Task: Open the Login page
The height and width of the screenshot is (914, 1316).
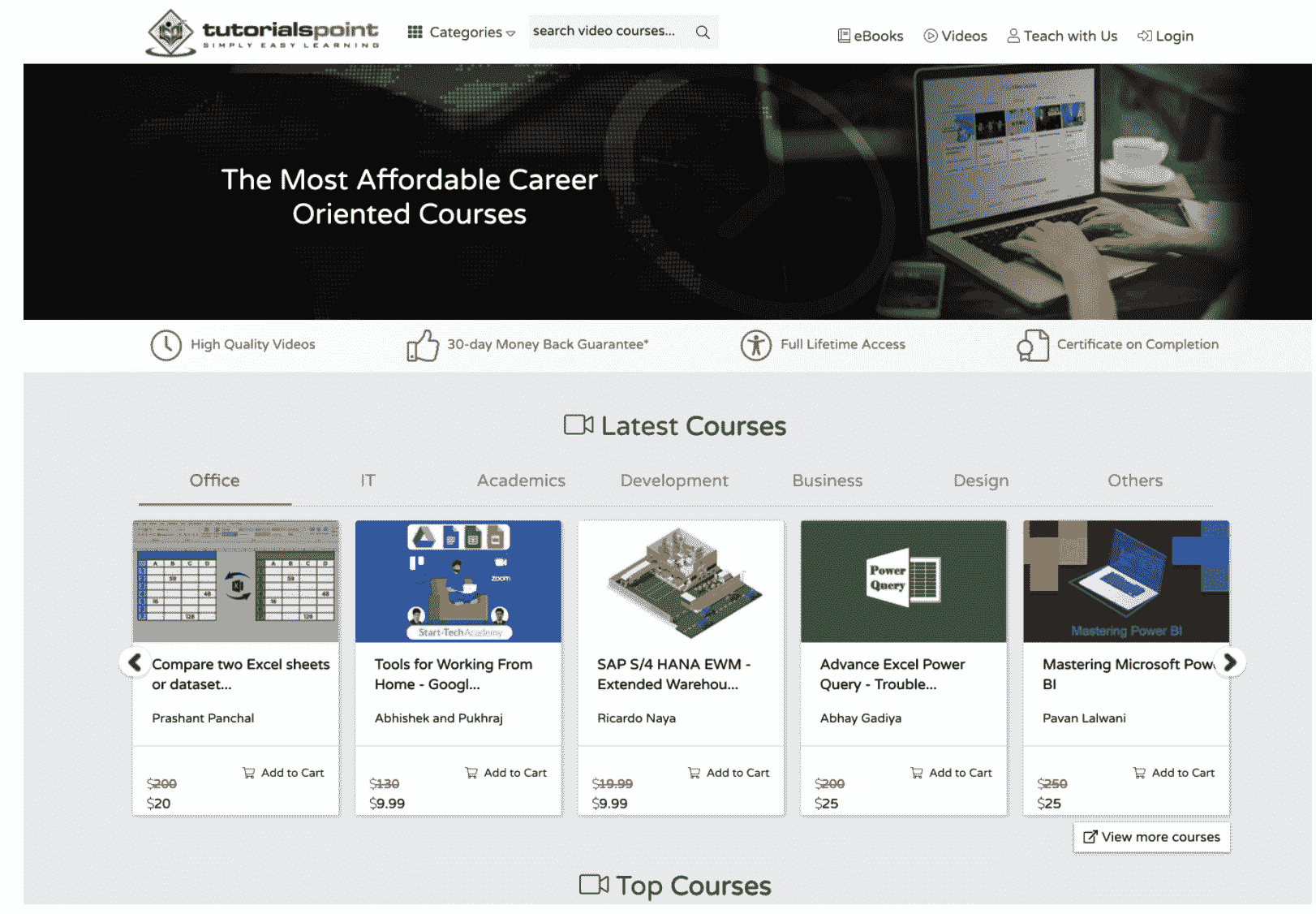Action: click(x=1165, y=37)
